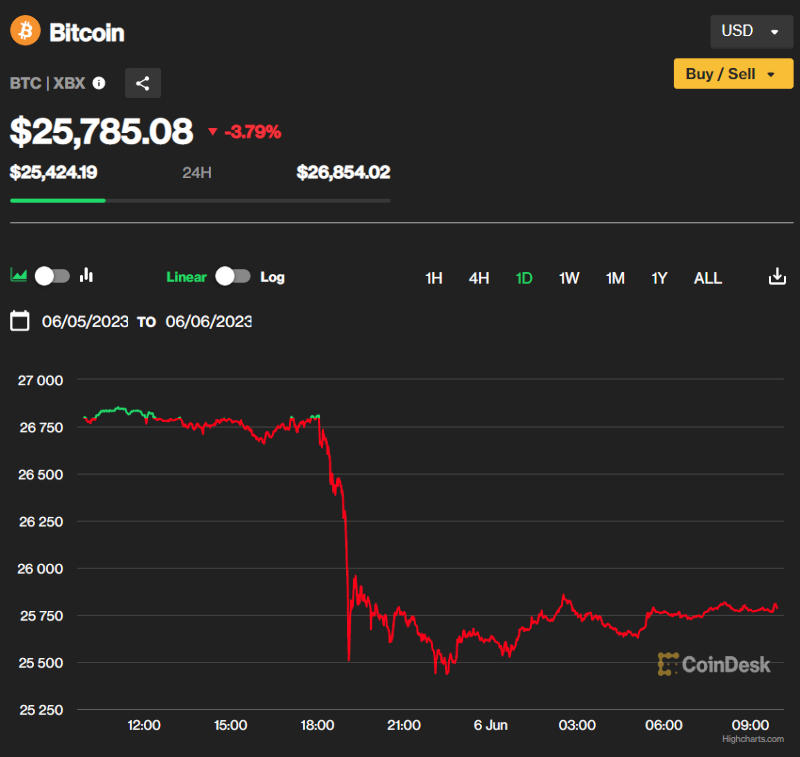Image resolution: width=800 pixels, height=757 pixels.
Task: Switch to the 1W time range
Action: pyautogui.click(x=569, y=278)
